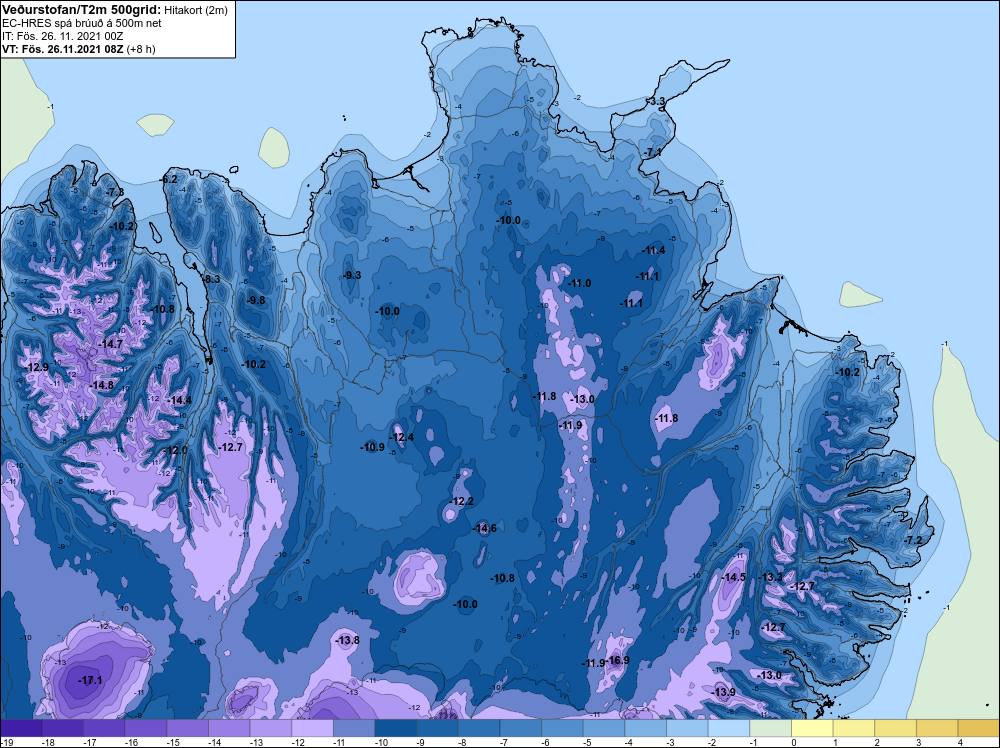Image resolution: width=1000 pixels, height=748 pixels.
Task: Click the -3.3 temperature label
Action: [x=657, y=101]
